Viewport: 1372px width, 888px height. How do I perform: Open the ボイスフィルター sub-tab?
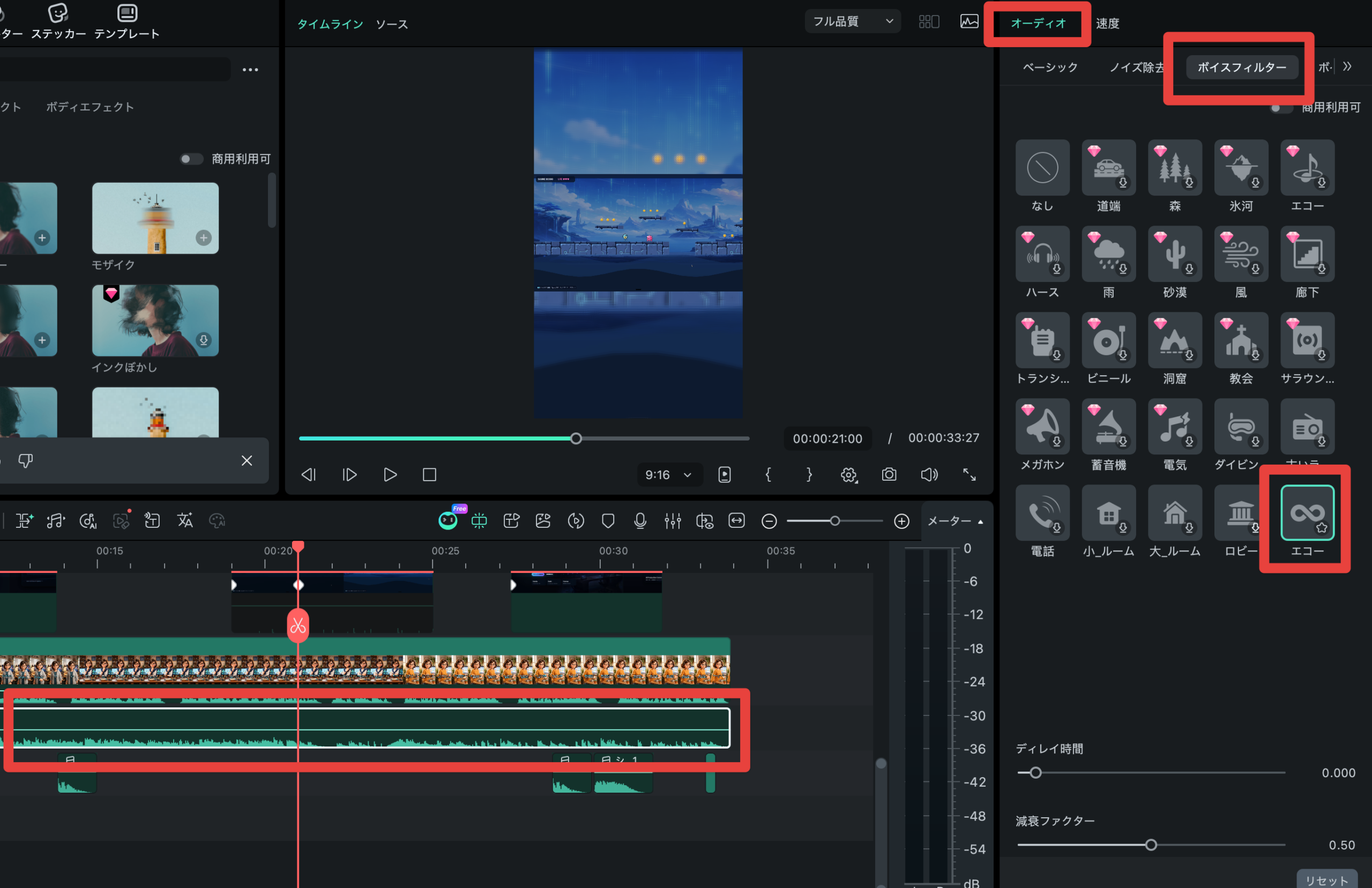pos(1241,67)
